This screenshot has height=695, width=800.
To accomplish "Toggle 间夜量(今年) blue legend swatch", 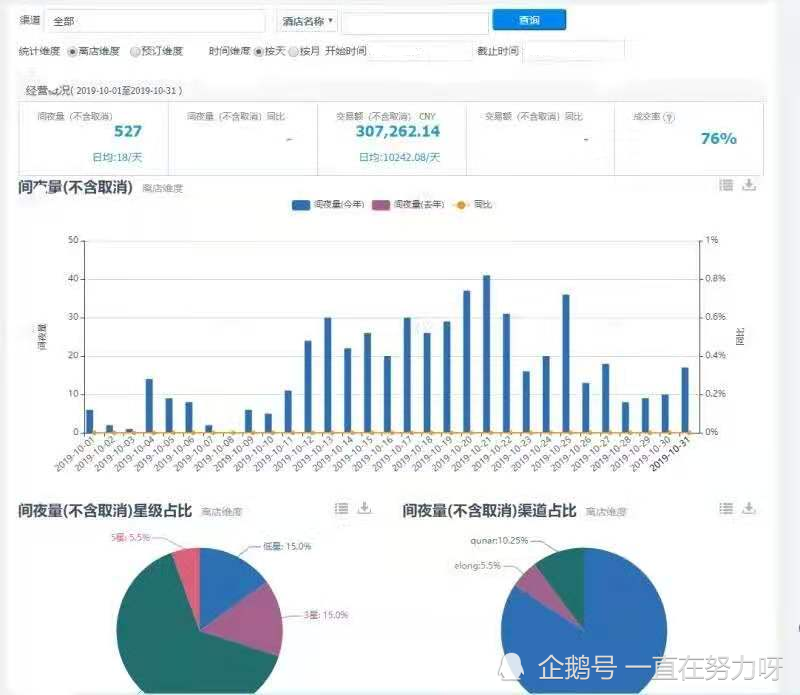I will pyautogui.click(x=301, y=205).
